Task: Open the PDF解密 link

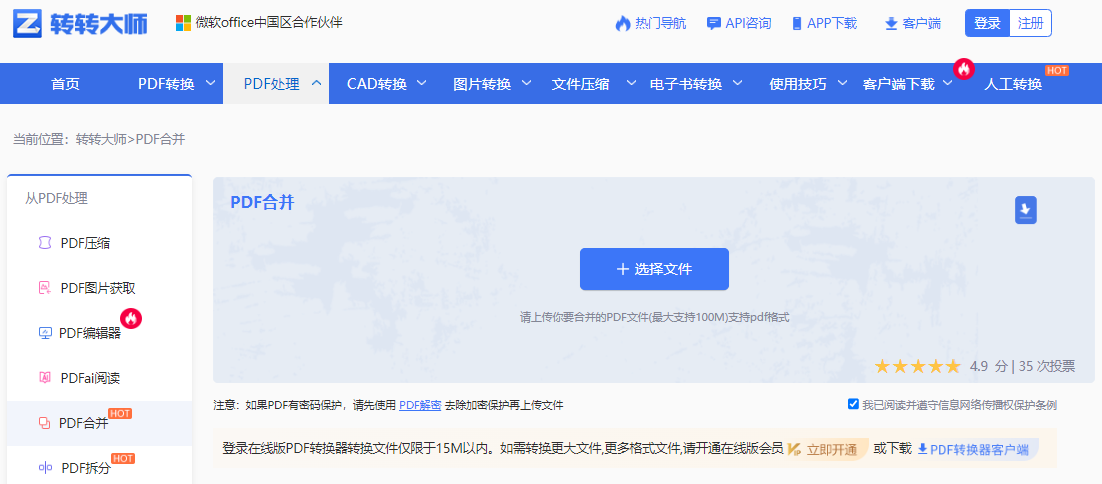Action: [420, 405]
